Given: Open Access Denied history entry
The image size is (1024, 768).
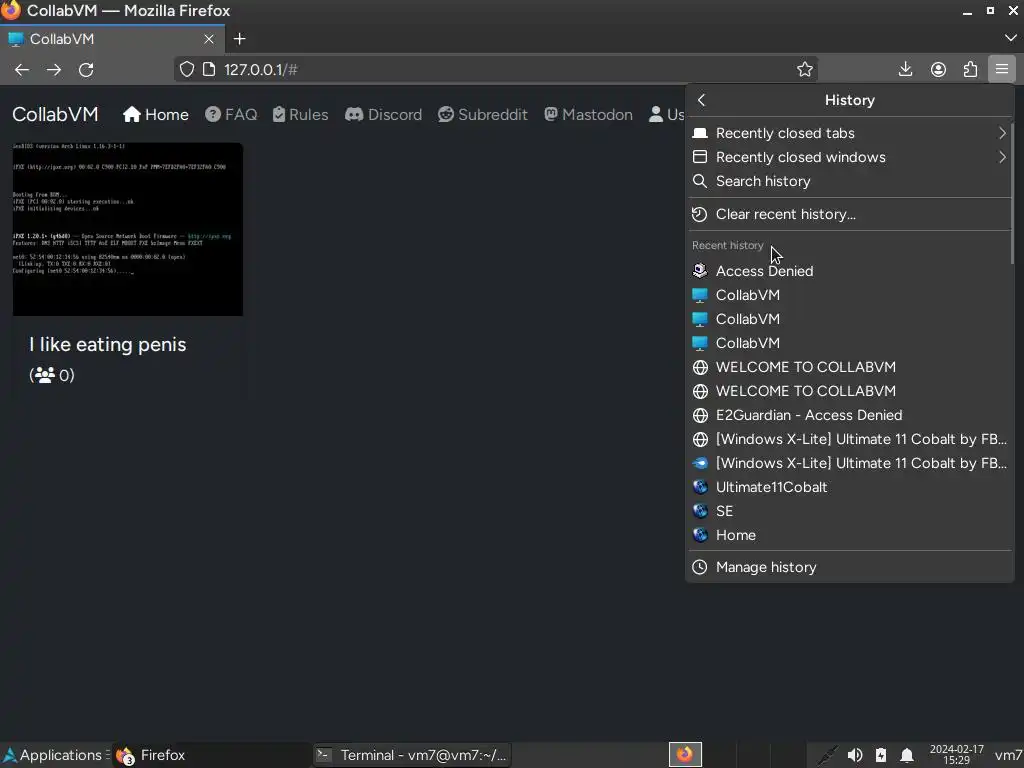Looking at the screenshot, I should click(850, 271).
